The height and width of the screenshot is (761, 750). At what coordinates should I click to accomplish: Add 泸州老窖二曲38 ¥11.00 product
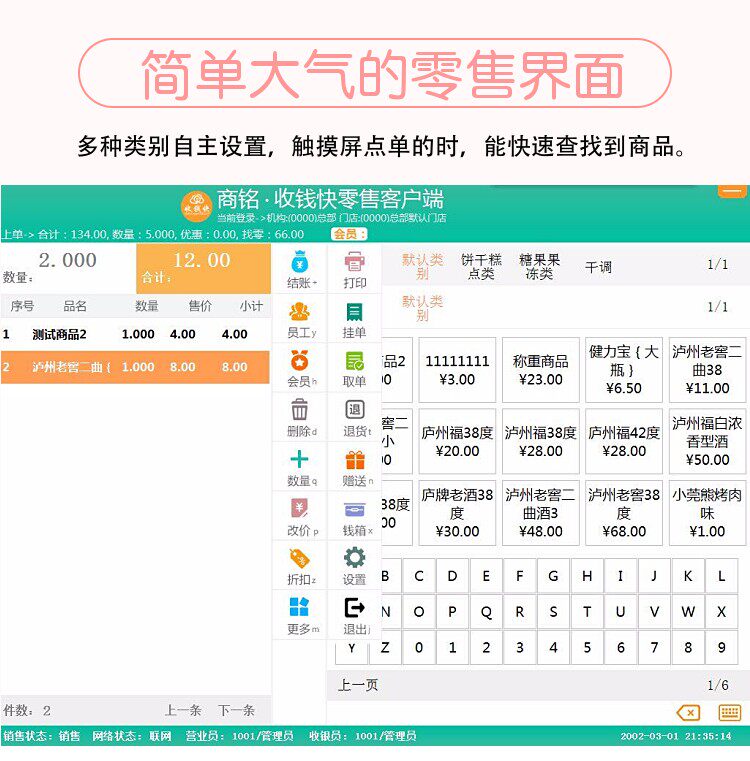click(x=707, y=370)
